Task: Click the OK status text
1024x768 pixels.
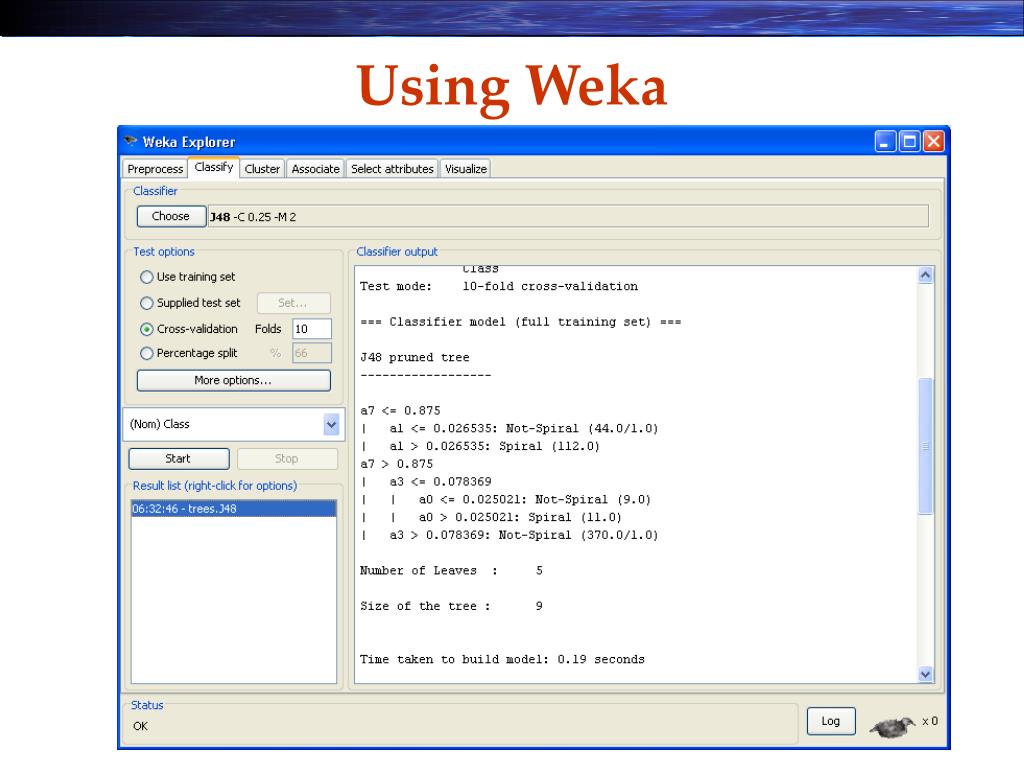Action: [140, 726]
